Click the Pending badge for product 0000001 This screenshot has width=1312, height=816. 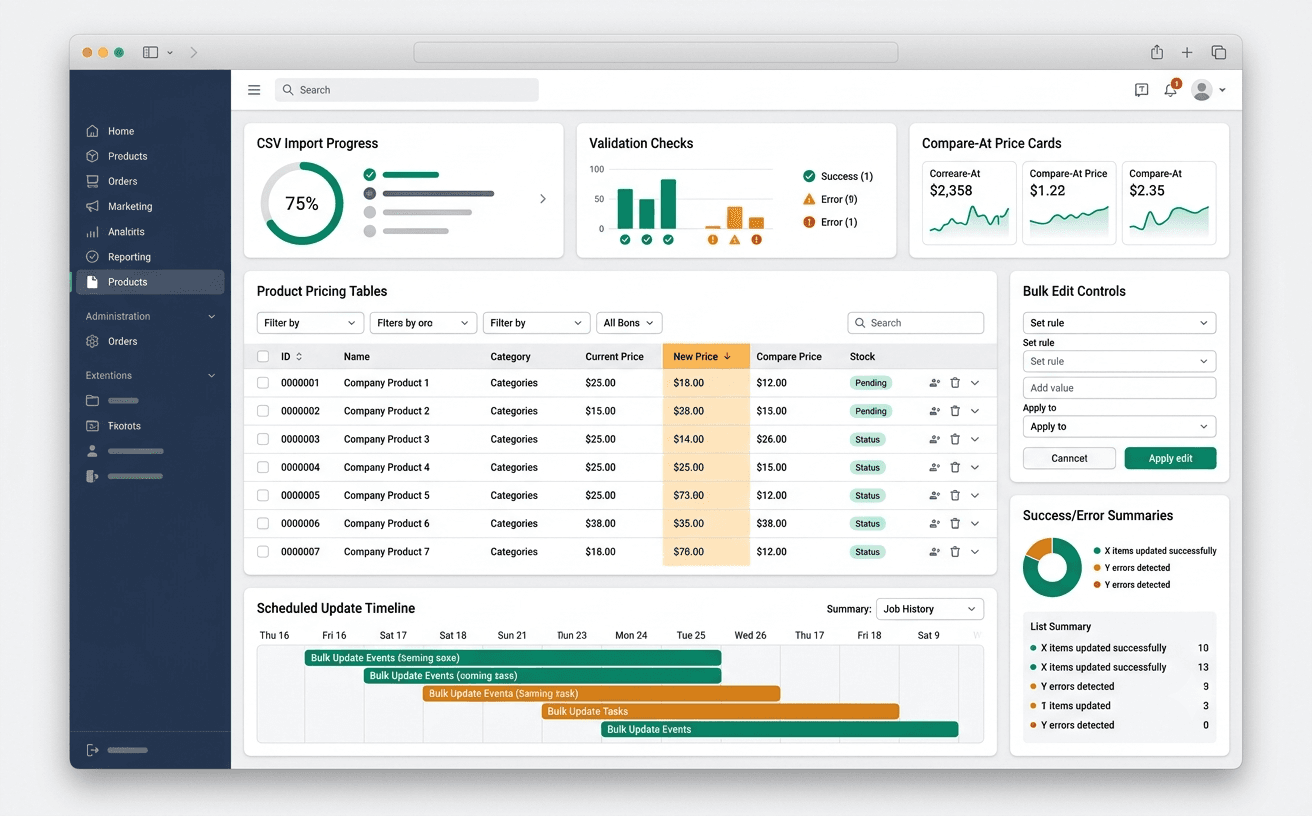coord(871,383)
